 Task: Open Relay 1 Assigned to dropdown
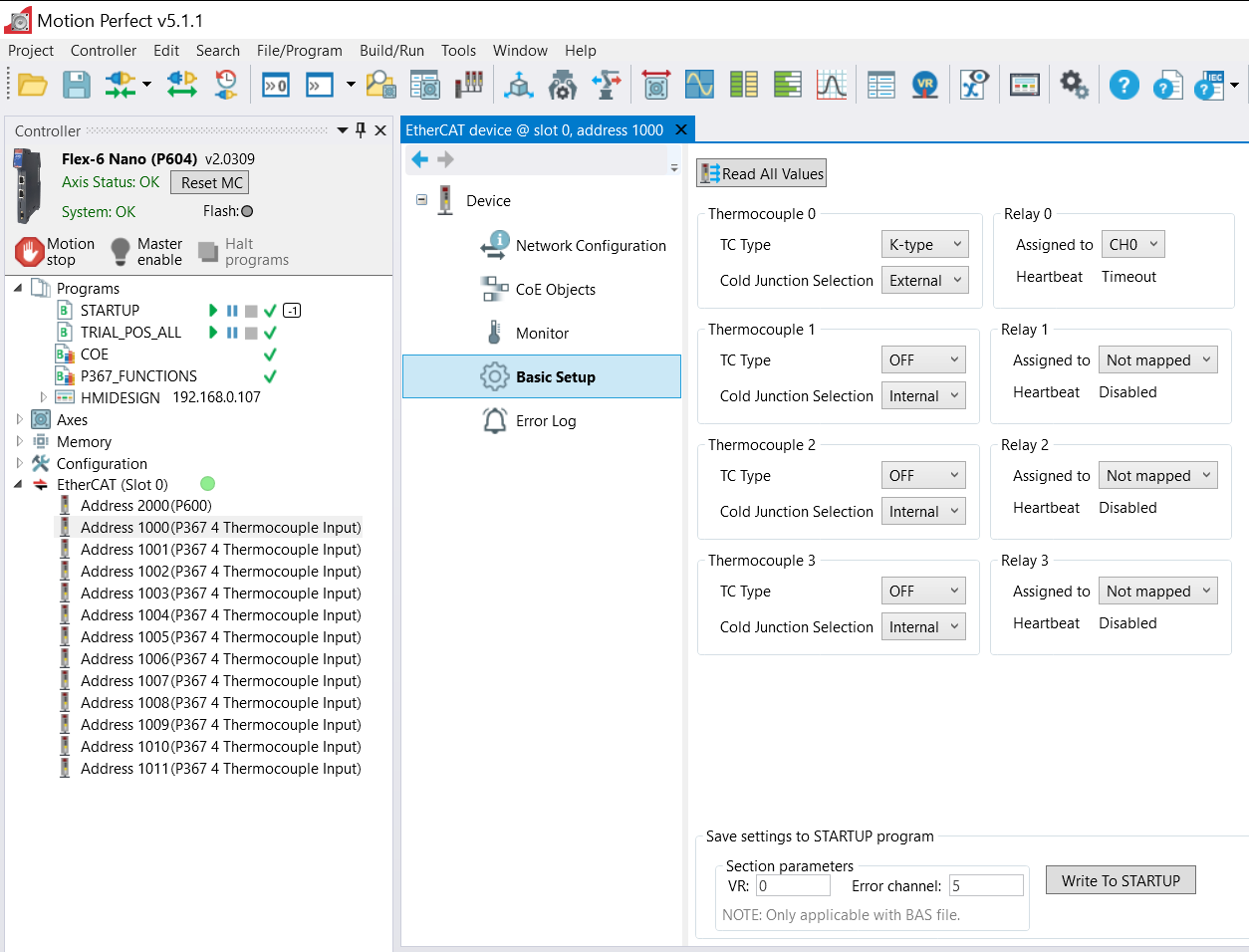[x=1158, y=360]
